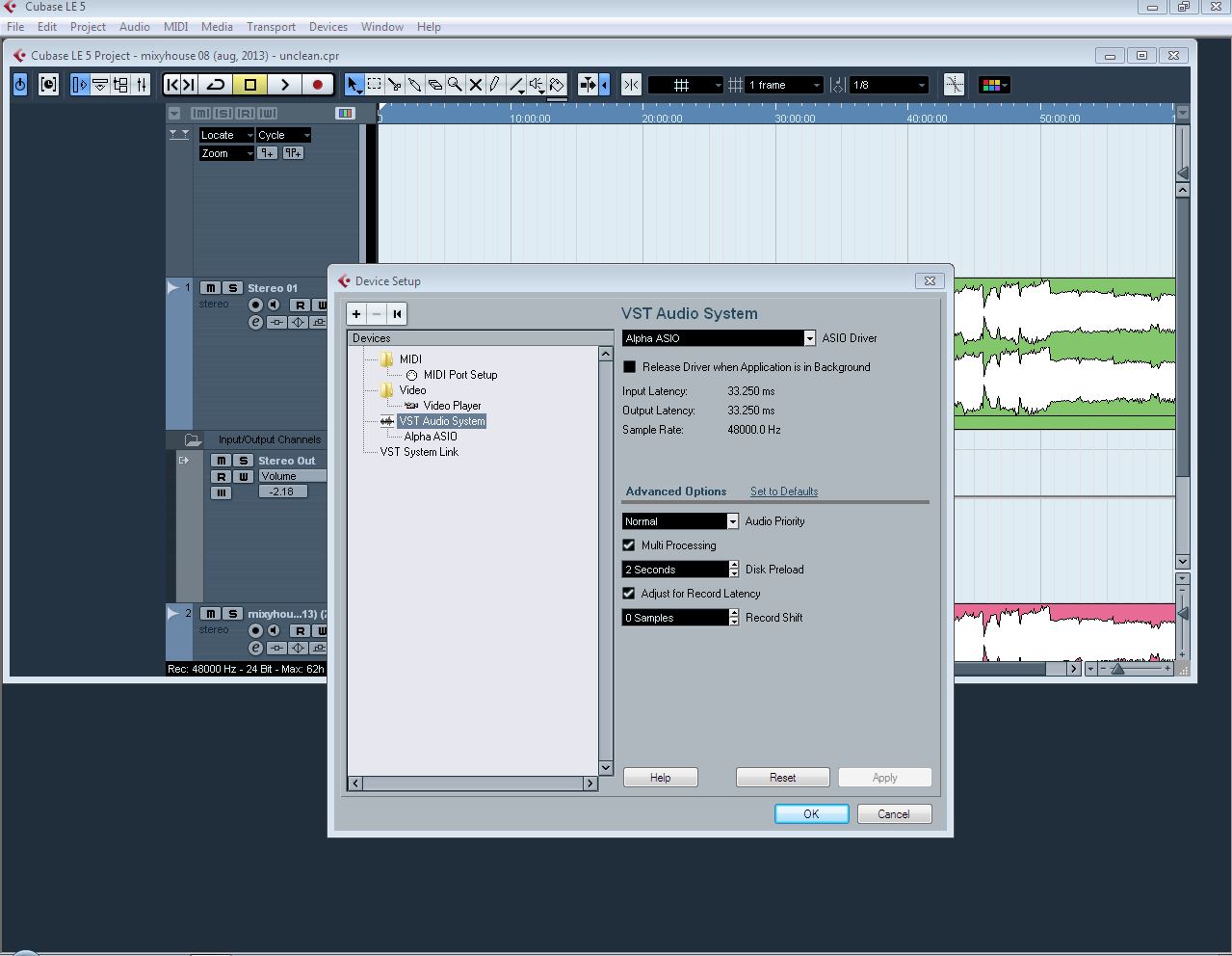1232x956 pixels.
Task: Mute the Stereo 01 track
Action: click(210, 288)
